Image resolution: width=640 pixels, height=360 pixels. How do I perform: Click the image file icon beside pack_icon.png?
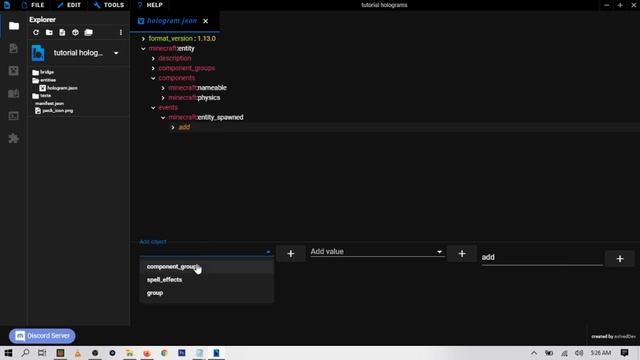point(38,111)
